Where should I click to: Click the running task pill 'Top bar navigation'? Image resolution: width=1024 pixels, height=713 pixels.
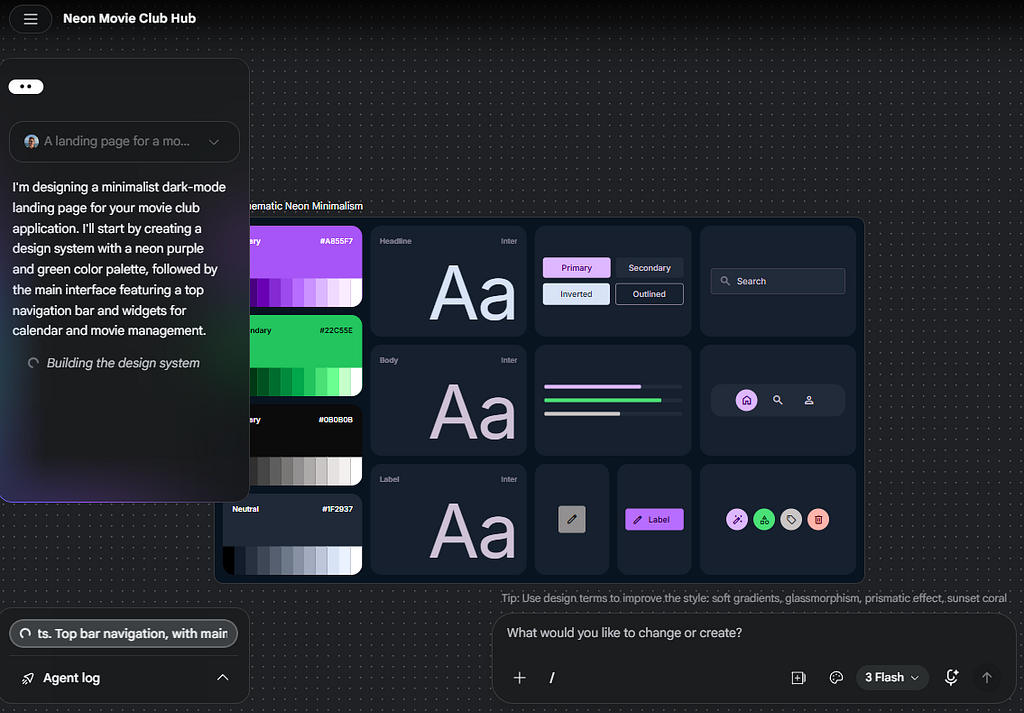click(x=123, y=633)
